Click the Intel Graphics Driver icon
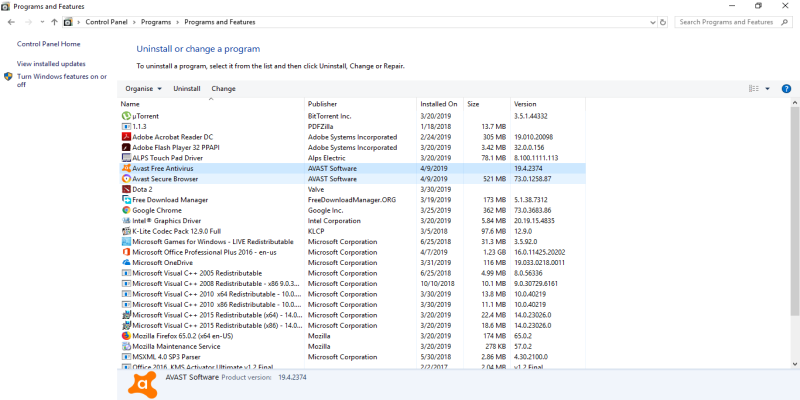The height and width of the screenshot is (400, 800). coord(127,220)
